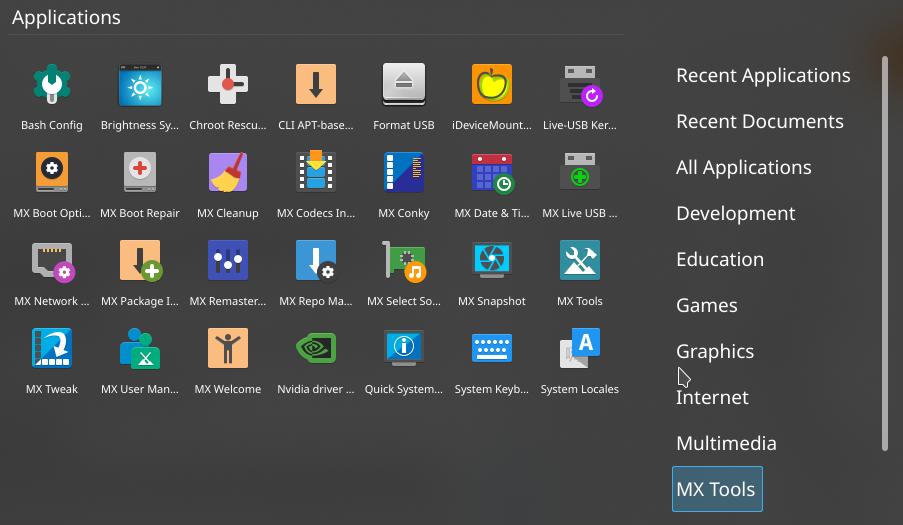The width and height of the screenshot is (903, 525).
Task: Select All Applications category
Action: [x=743, y=168]
